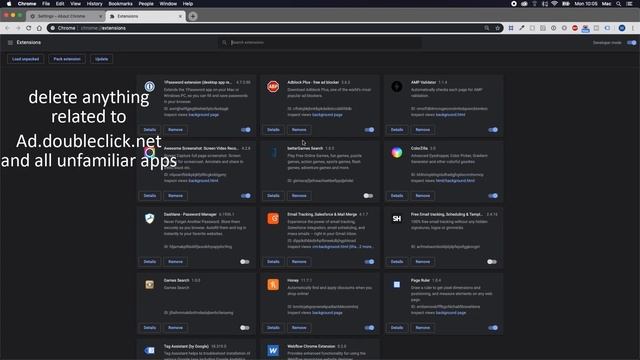Click the Adblock Plus toolbar icon

pos(575,28)
